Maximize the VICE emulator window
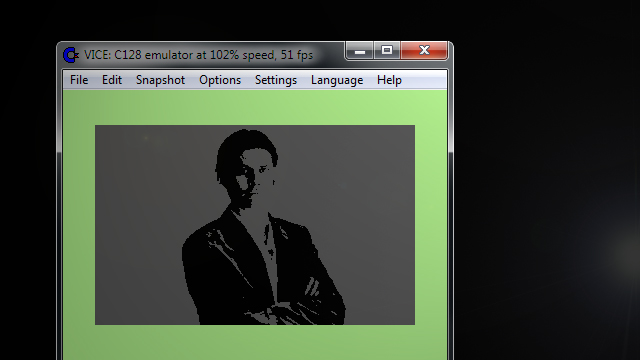This screenshot has width=640, height=360. [x=387, y=51]
